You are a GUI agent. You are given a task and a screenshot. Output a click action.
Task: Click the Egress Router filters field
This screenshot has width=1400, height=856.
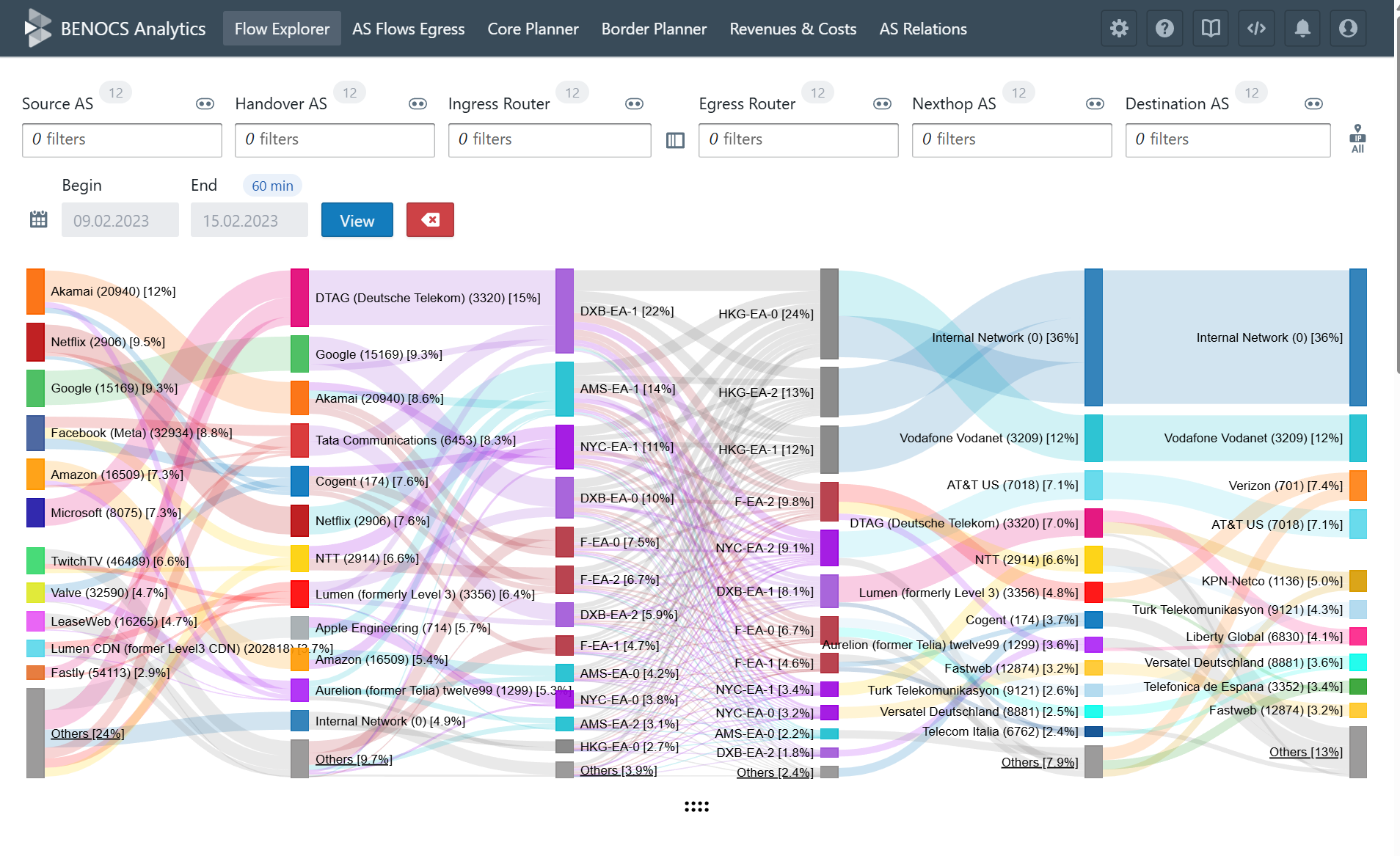tap(798, 139)
